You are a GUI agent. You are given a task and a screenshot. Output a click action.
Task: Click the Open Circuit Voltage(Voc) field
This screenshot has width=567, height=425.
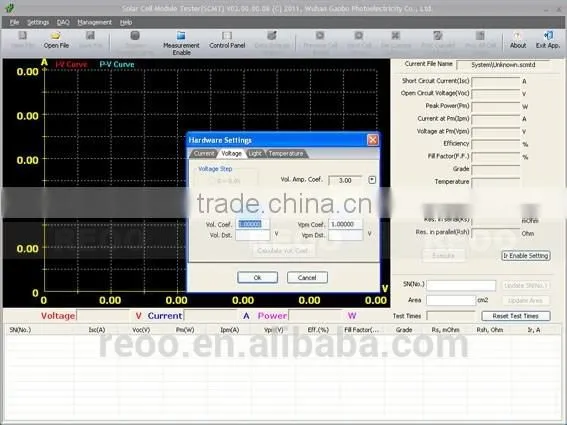pos(496,94)
